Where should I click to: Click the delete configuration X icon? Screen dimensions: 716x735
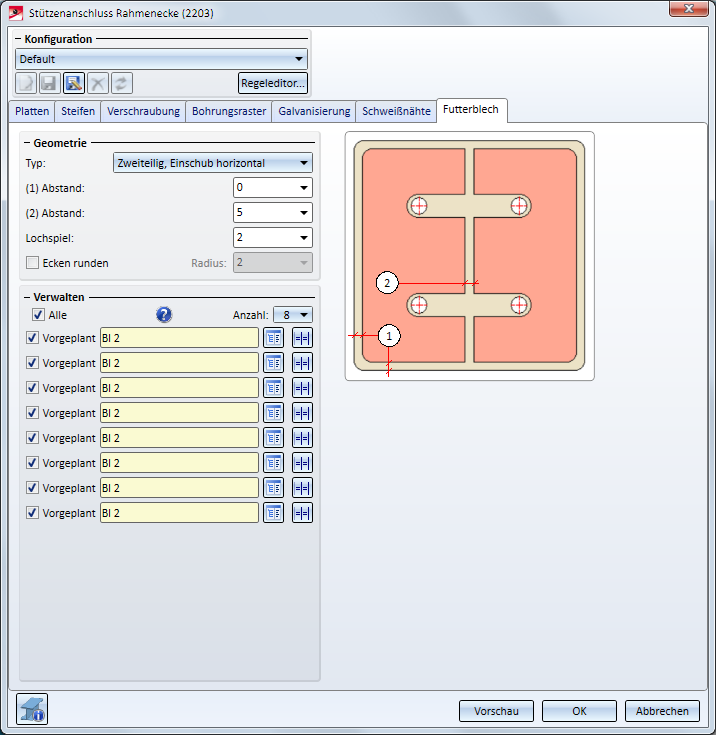pyautogui.click(x=98, y=83)
